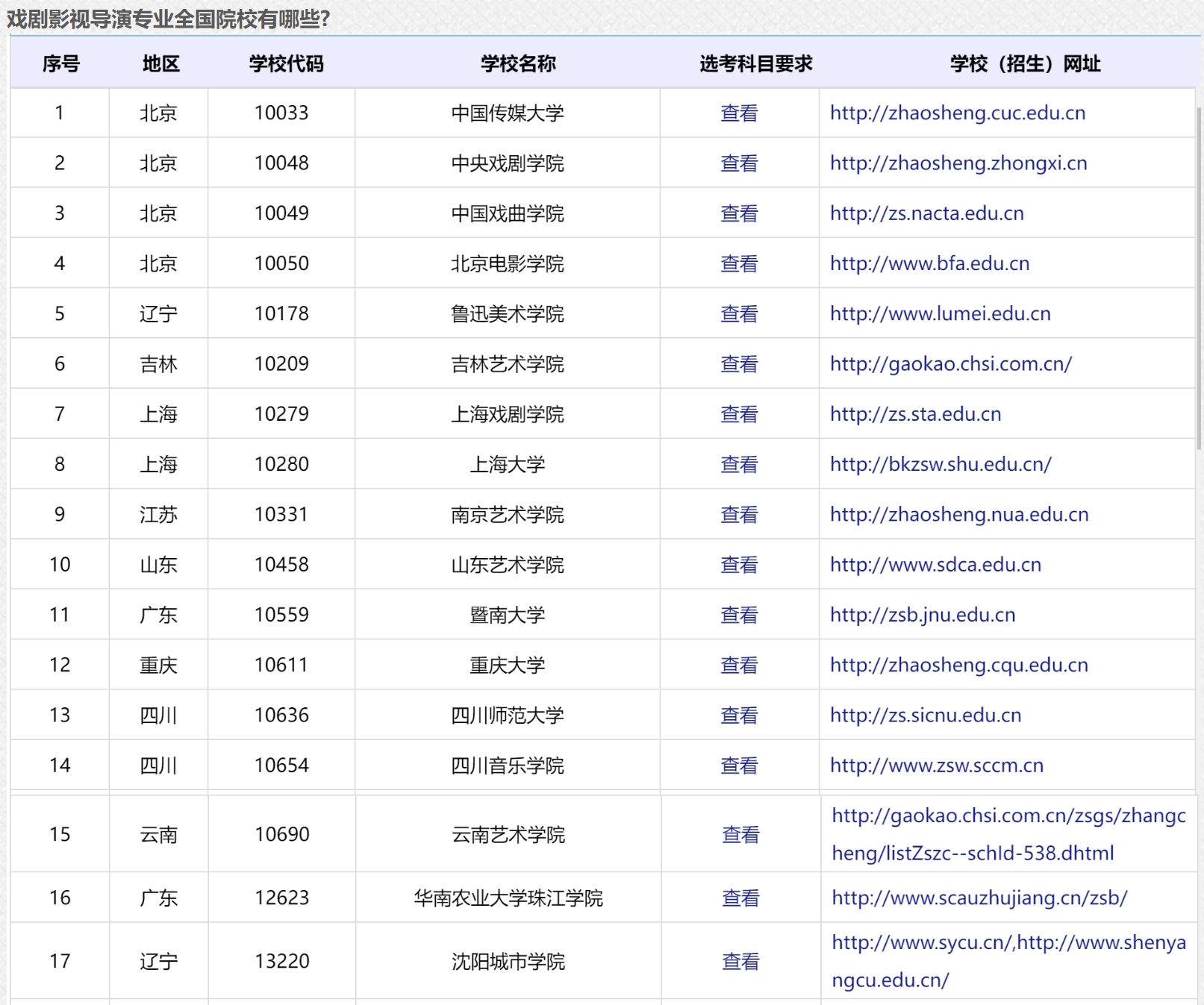Open 查看 link for 鲁迅美术学院

pos(739,313)
